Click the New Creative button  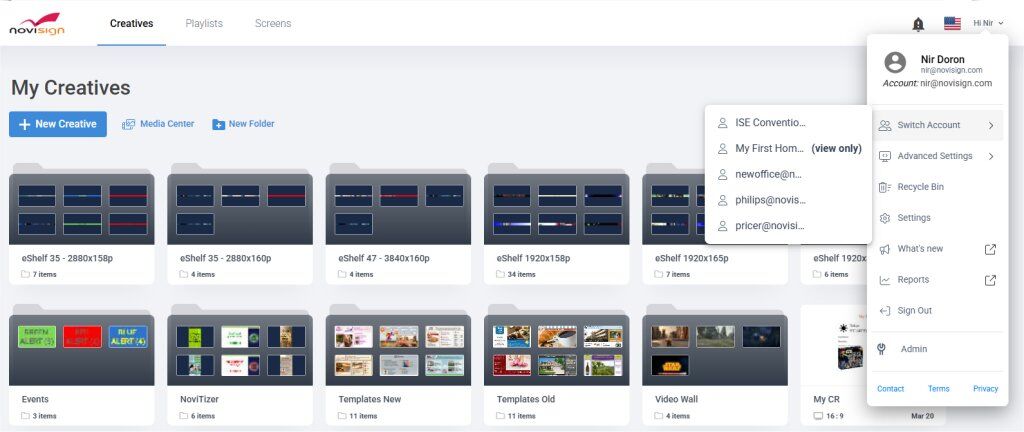(x=57, y=124)
